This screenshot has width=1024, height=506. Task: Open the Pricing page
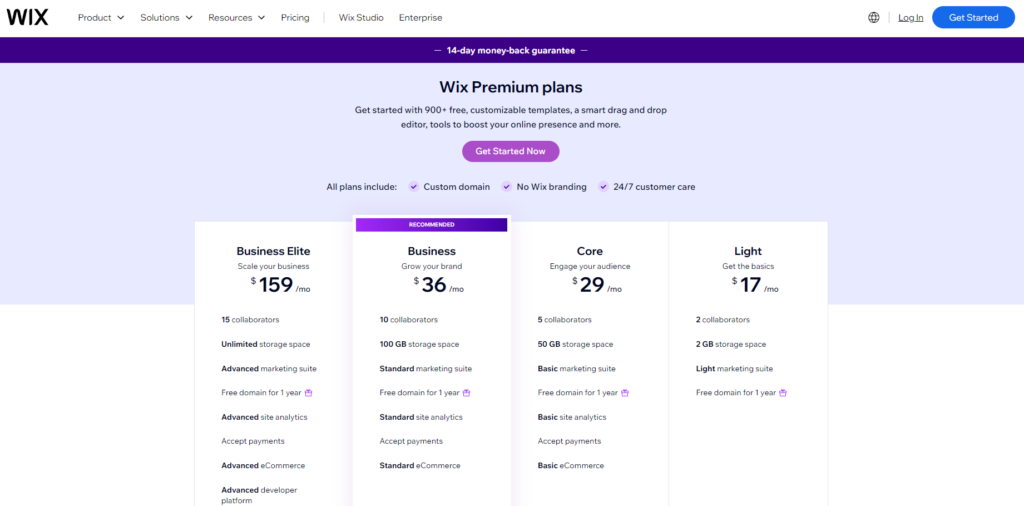point(295,18)
